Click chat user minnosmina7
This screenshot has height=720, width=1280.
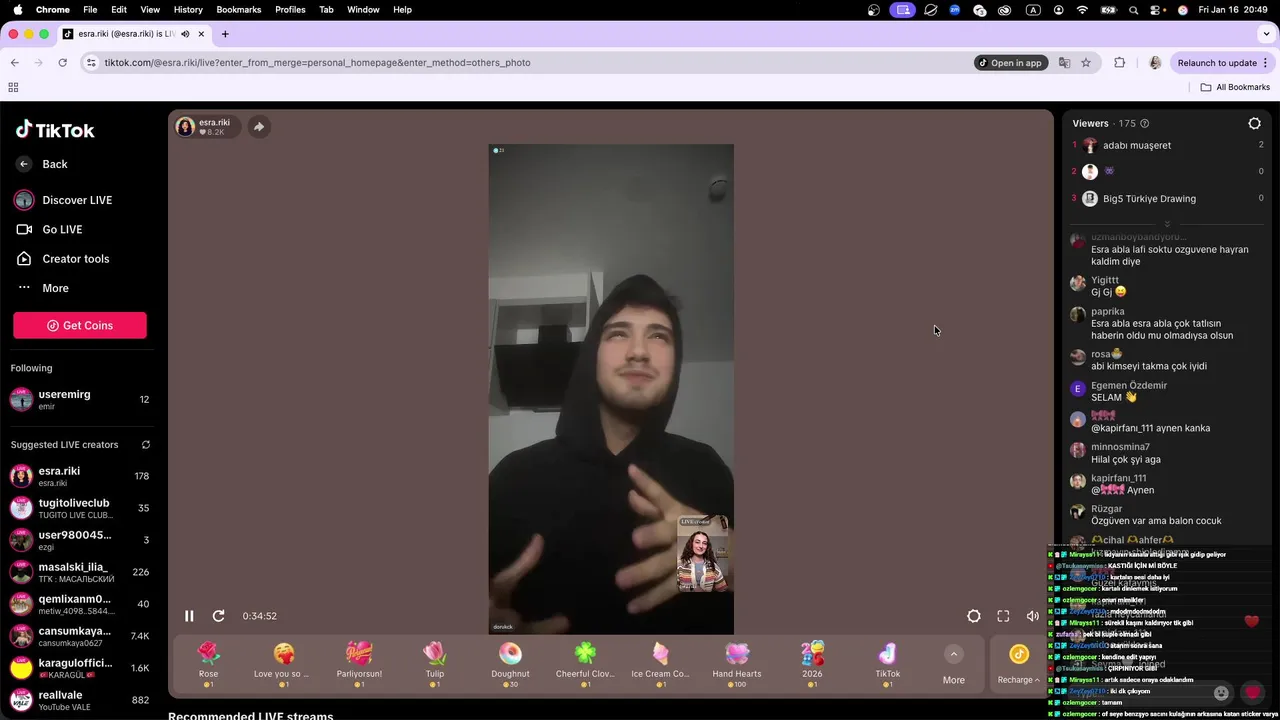click(1120, 447)
